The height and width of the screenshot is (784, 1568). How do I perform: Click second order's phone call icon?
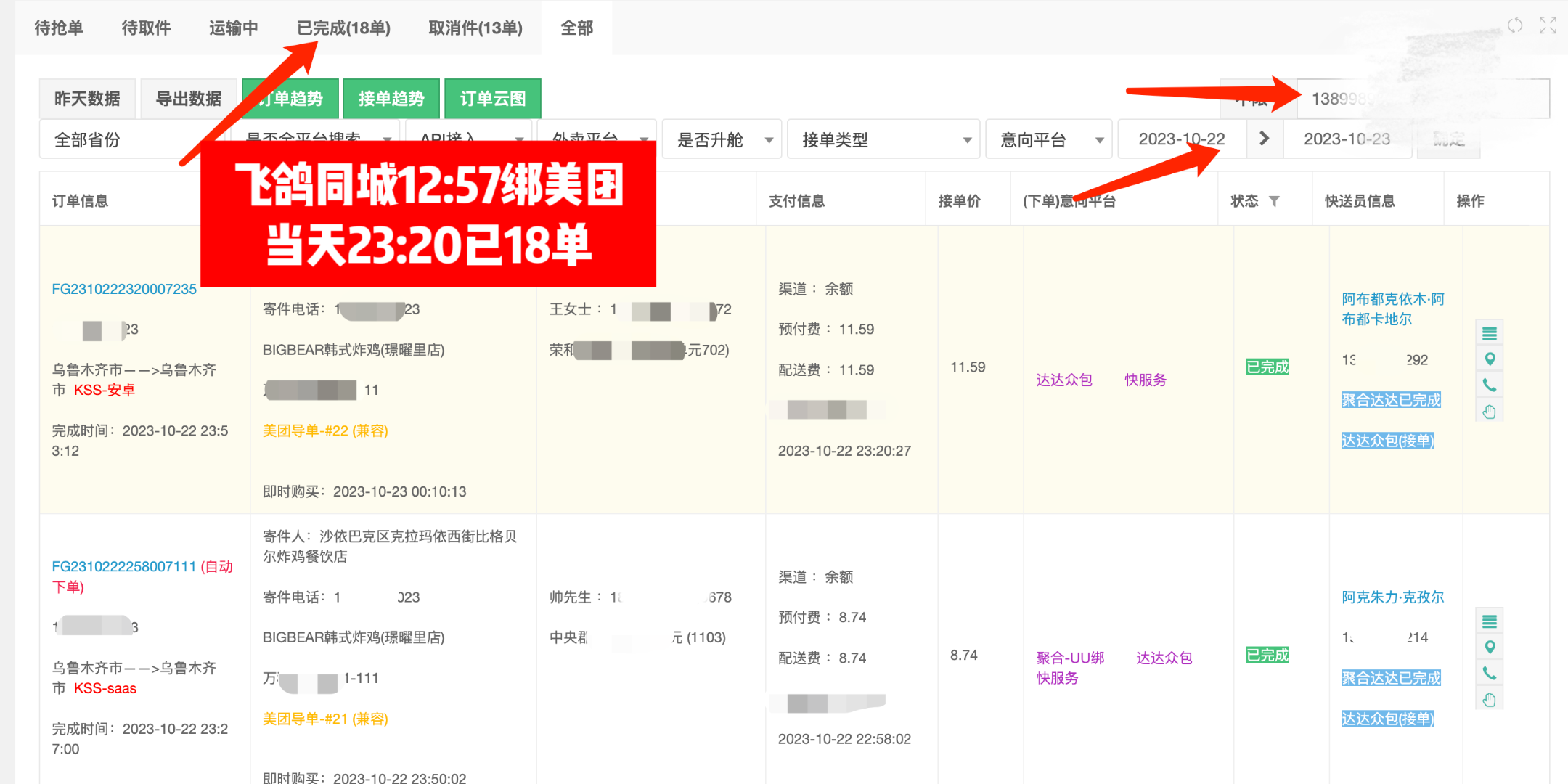[1490, 674]
